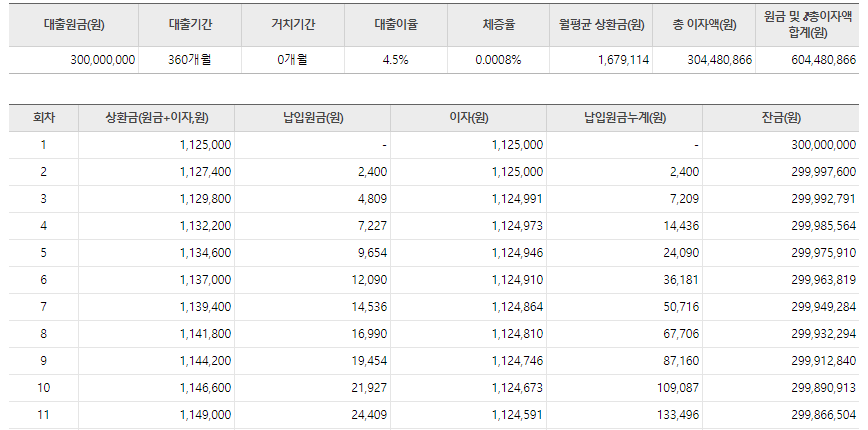This screenshot has width=868, height=430.
Task: Click the installment number 11
Action: 44,415
